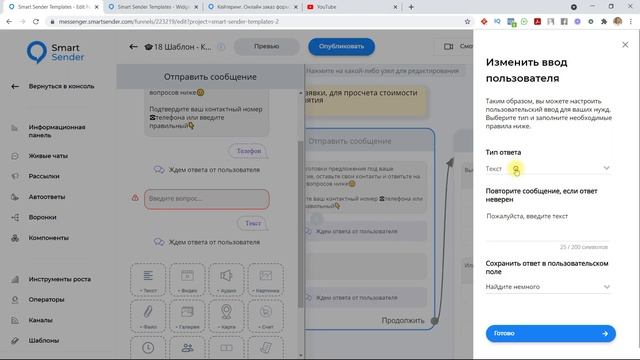Image resolution: width=640 pixels, height=360 pixels.
Task: Open Инструменты роста in sidebar
Action: point(60,279)
